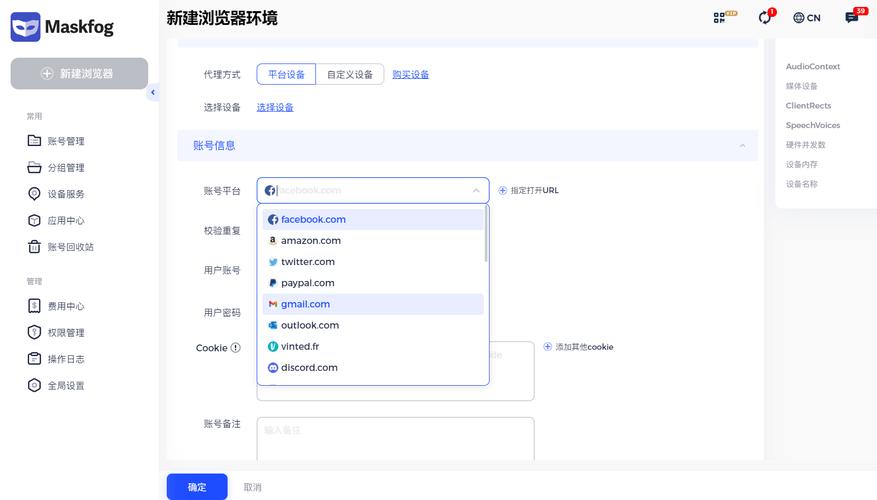Image resolution: width=877 pixels, height=500 pixels.
Task: Choose twitter.com from the platform list
Action: pos(373,262)
